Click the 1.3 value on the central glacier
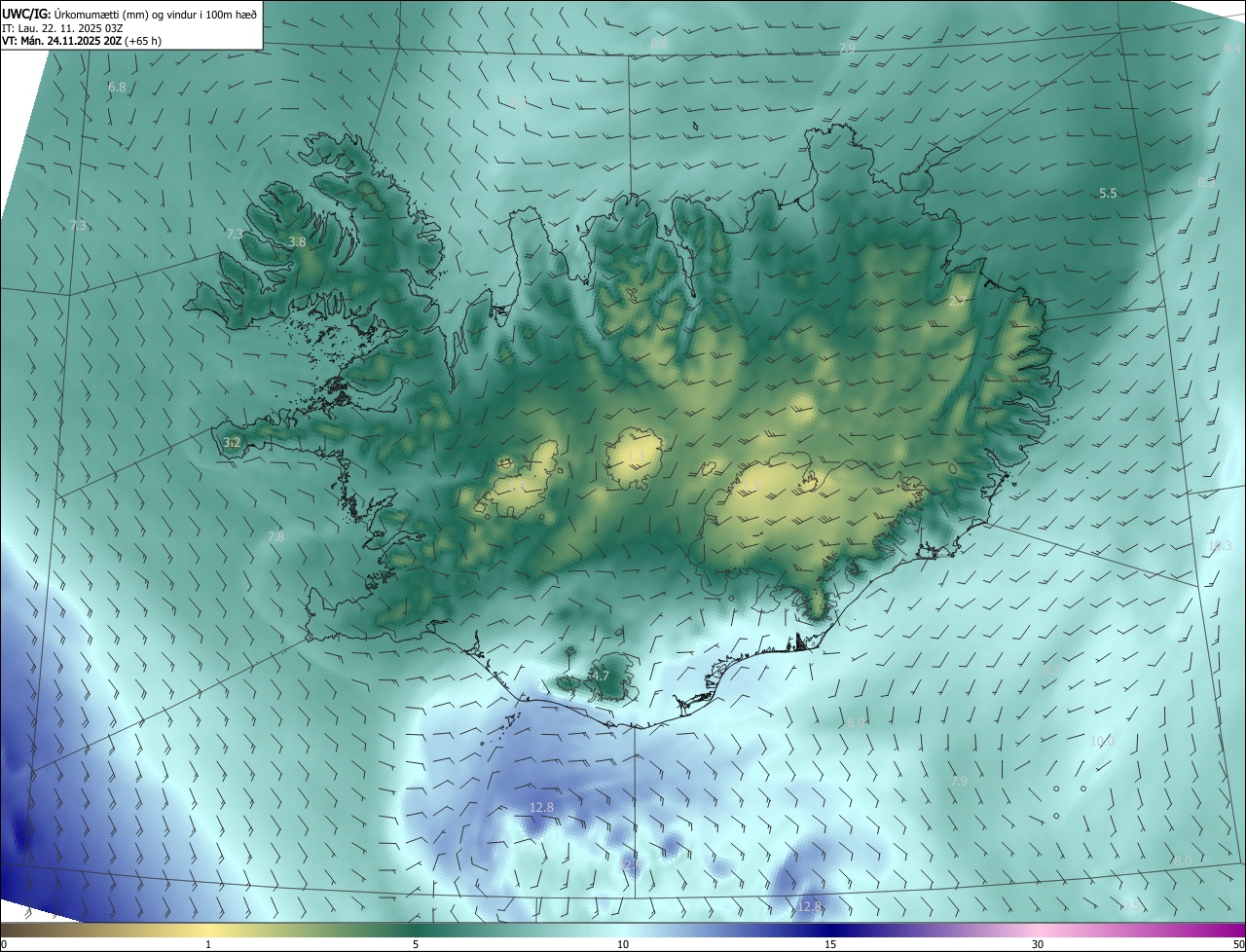This screenshot has height=952, width=1246. (635, 455)
